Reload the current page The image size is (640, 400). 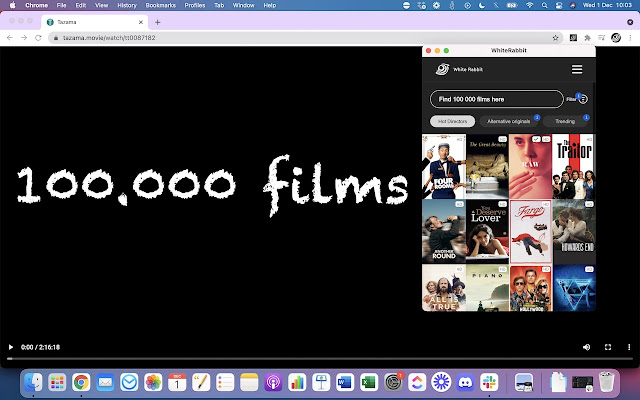point(38,37)
